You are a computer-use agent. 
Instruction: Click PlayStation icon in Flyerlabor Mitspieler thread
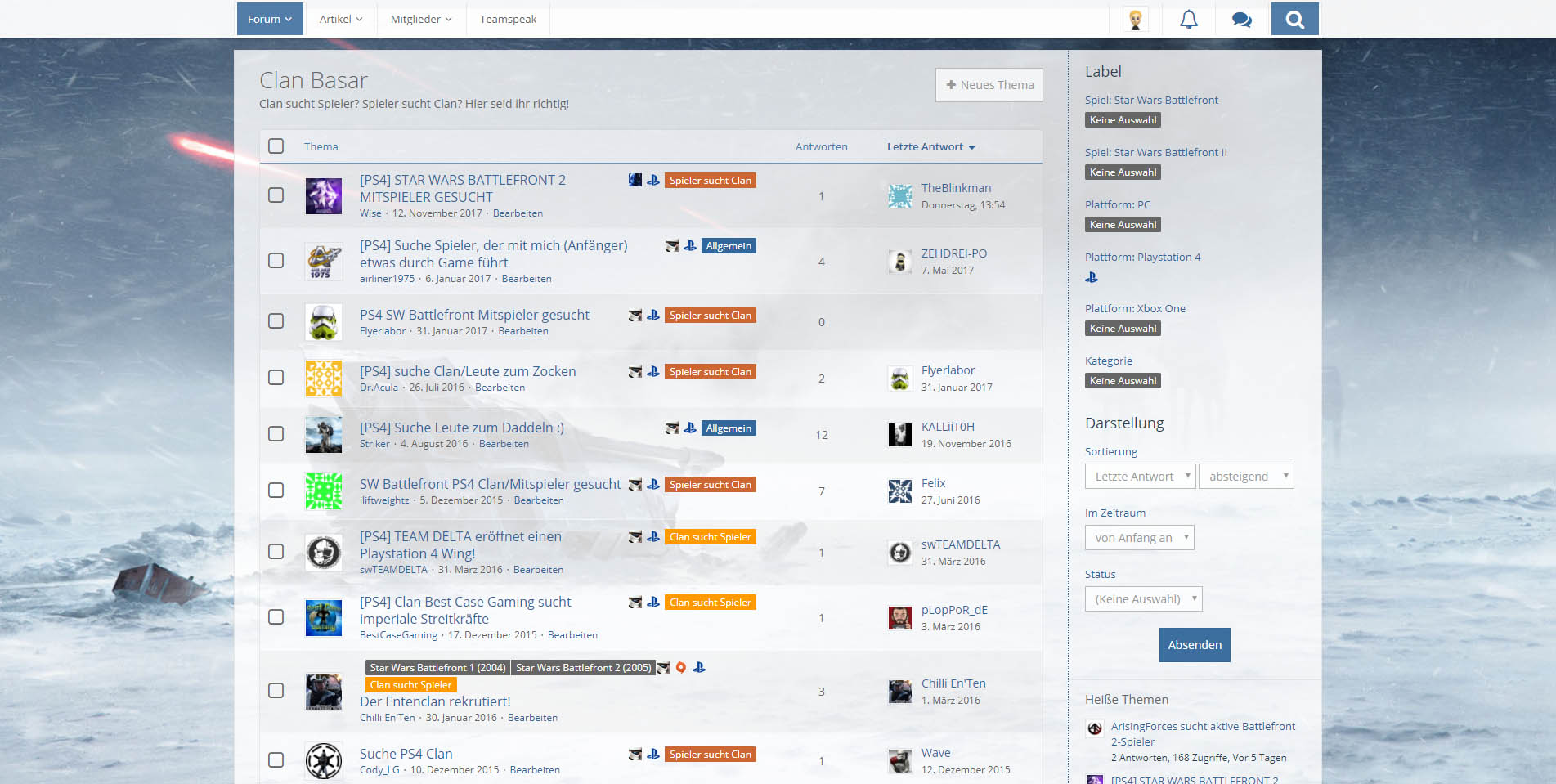(653, 315)
